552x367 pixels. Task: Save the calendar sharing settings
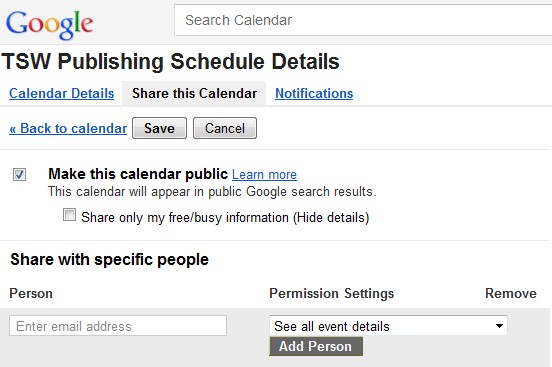[159, 128]
